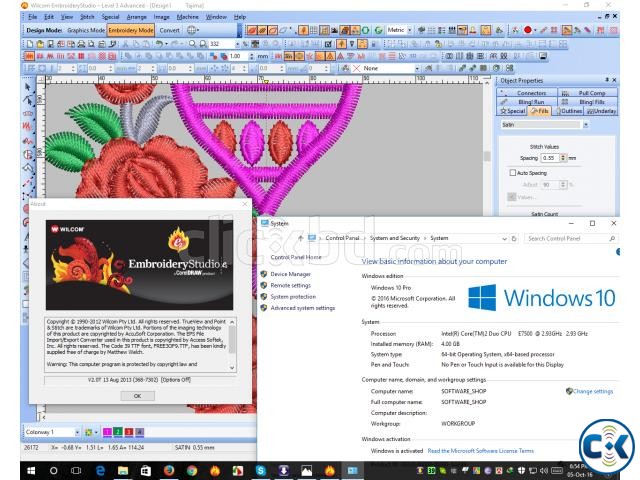This screenshot has width=640, height=480.
Task: Select the Zoom magnifier tool
Action: 192,44
